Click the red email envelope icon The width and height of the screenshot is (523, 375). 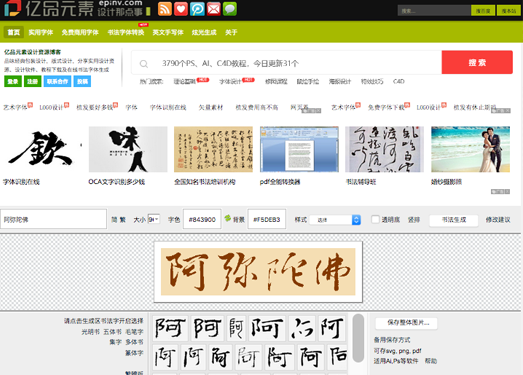tap(213, 9)
